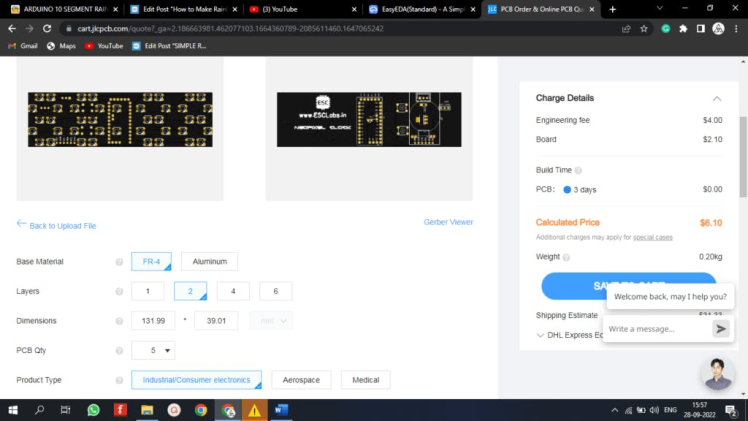Open Microsoft Word from the taskbar

pos(281,410)
